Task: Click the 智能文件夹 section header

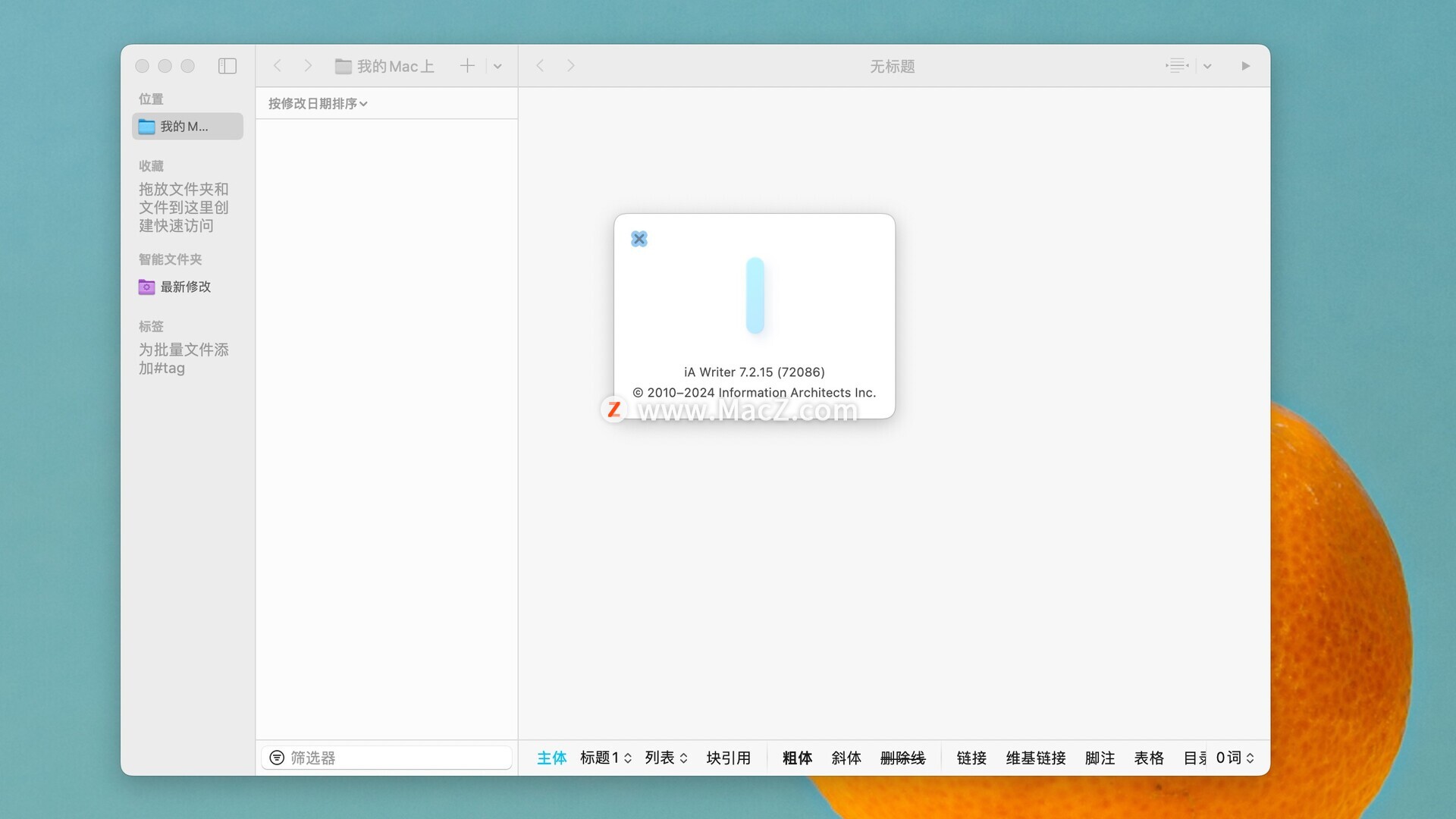Action: pos(170,259)
